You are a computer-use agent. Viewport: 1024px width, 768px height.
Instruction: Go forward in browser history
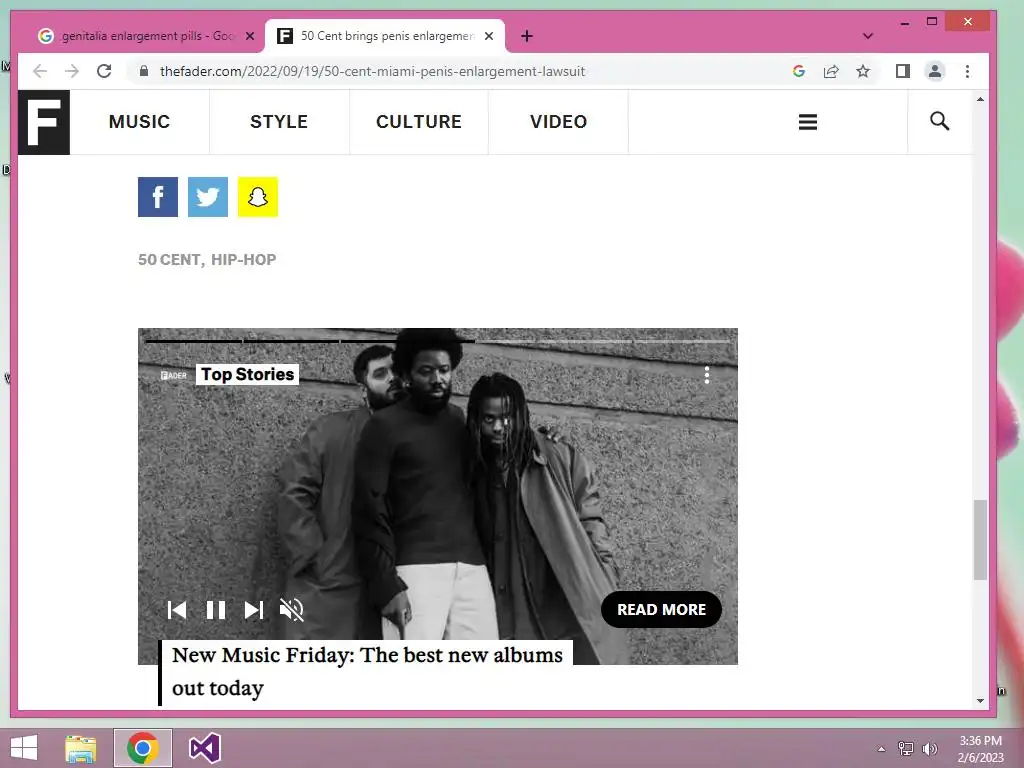(72, 71)
